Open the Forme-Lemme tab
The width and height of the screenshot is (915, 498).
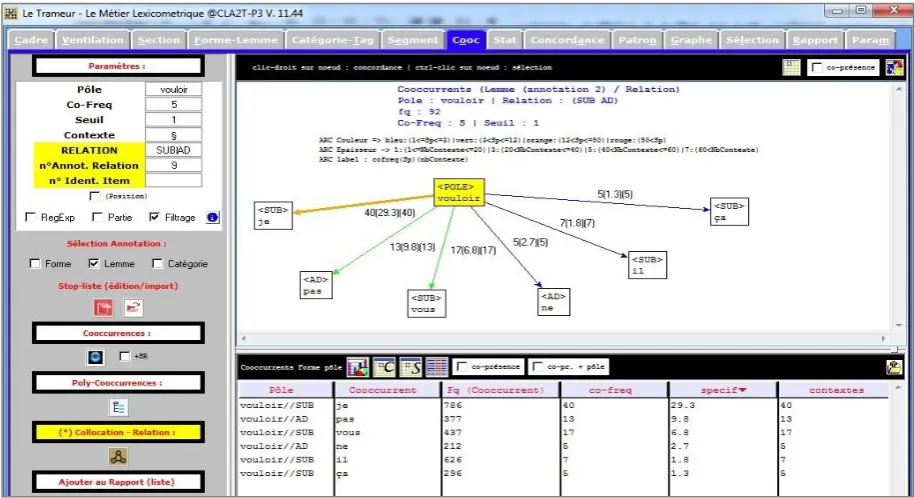(x=236, y=40)
